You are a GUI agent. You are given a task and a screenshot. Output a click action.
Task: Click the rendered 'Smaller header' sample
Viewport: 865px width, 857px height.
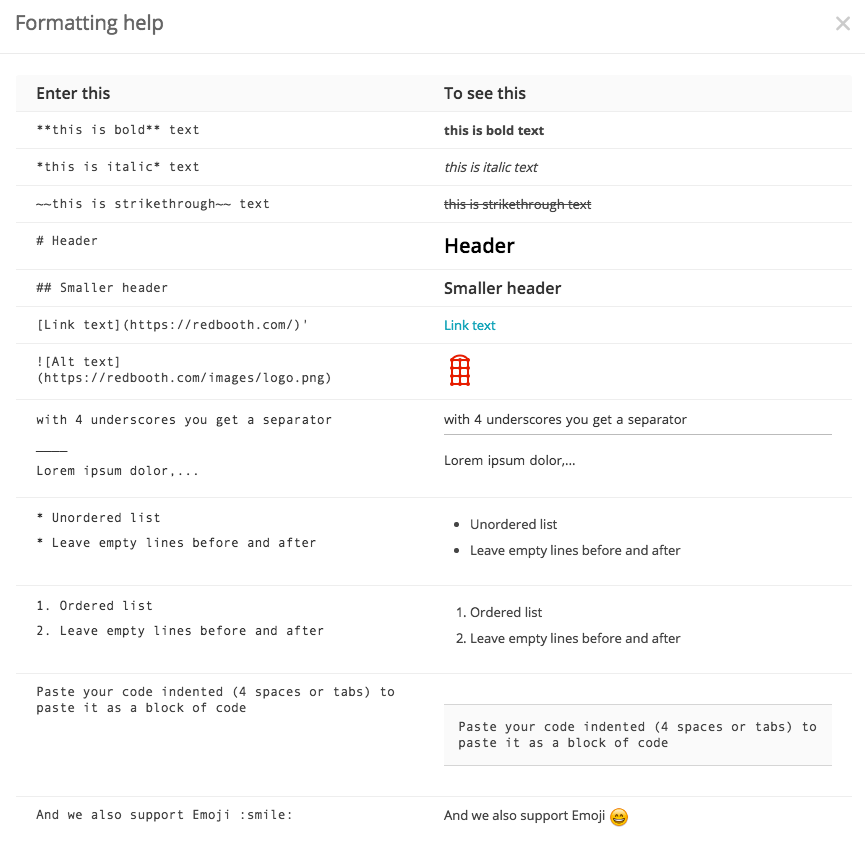coord(503,288)
